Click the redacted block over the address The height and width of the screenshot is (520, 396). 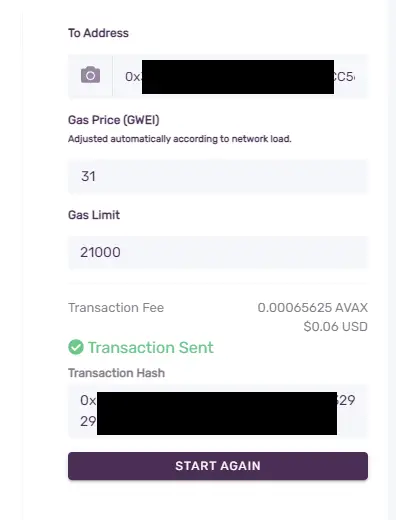(238, 77)
